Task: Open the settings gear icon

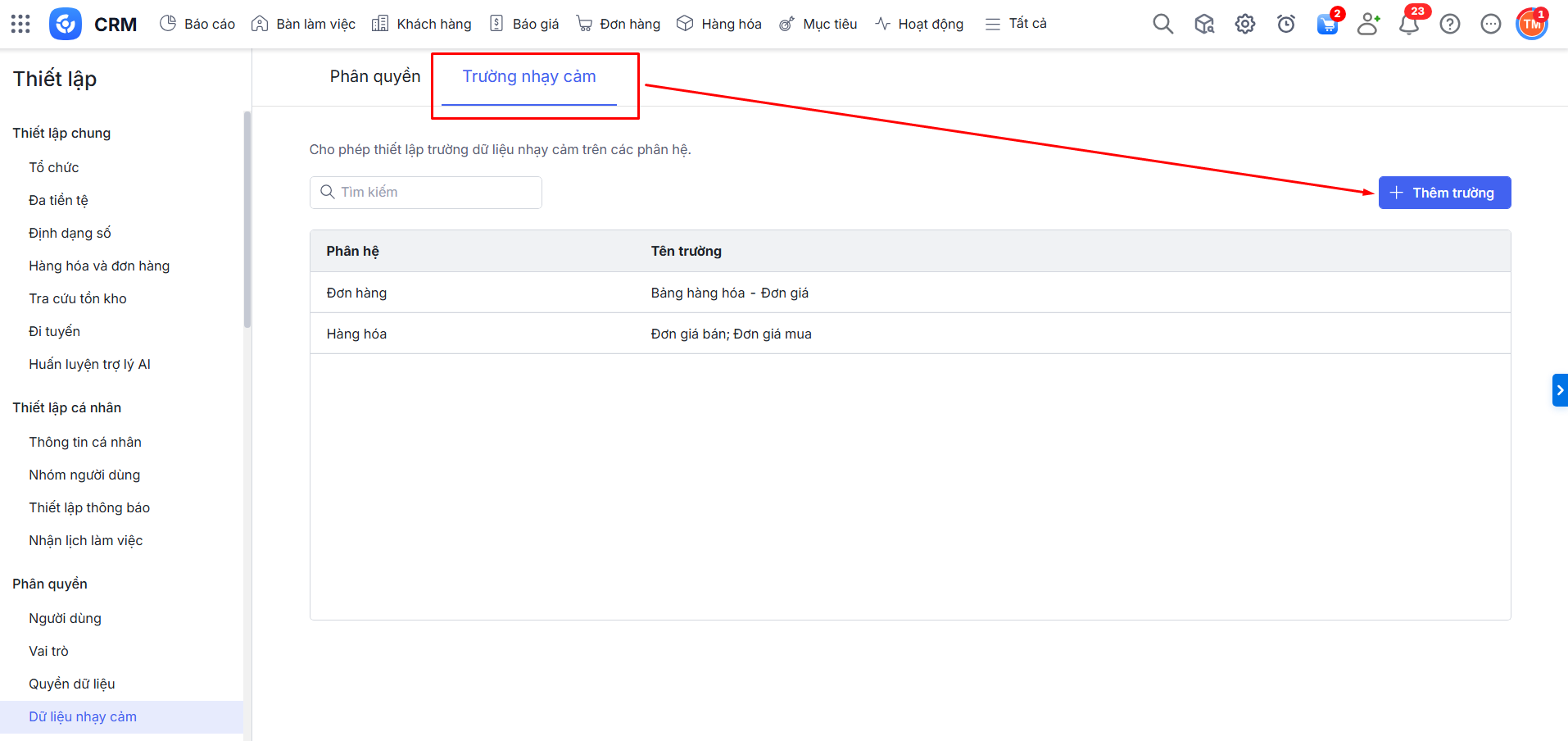Action: 1244,24
